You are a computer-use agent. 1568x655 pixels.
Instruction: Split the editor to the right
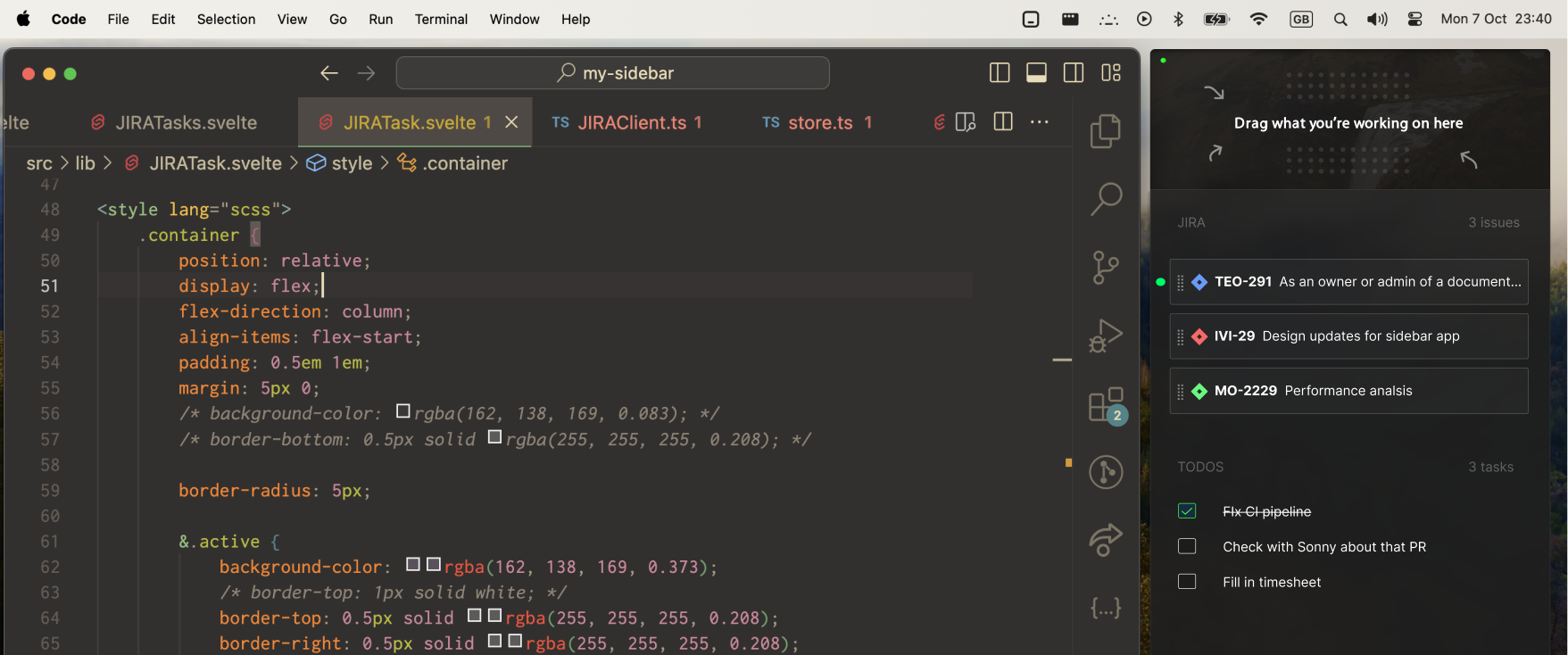(1003, 122)
